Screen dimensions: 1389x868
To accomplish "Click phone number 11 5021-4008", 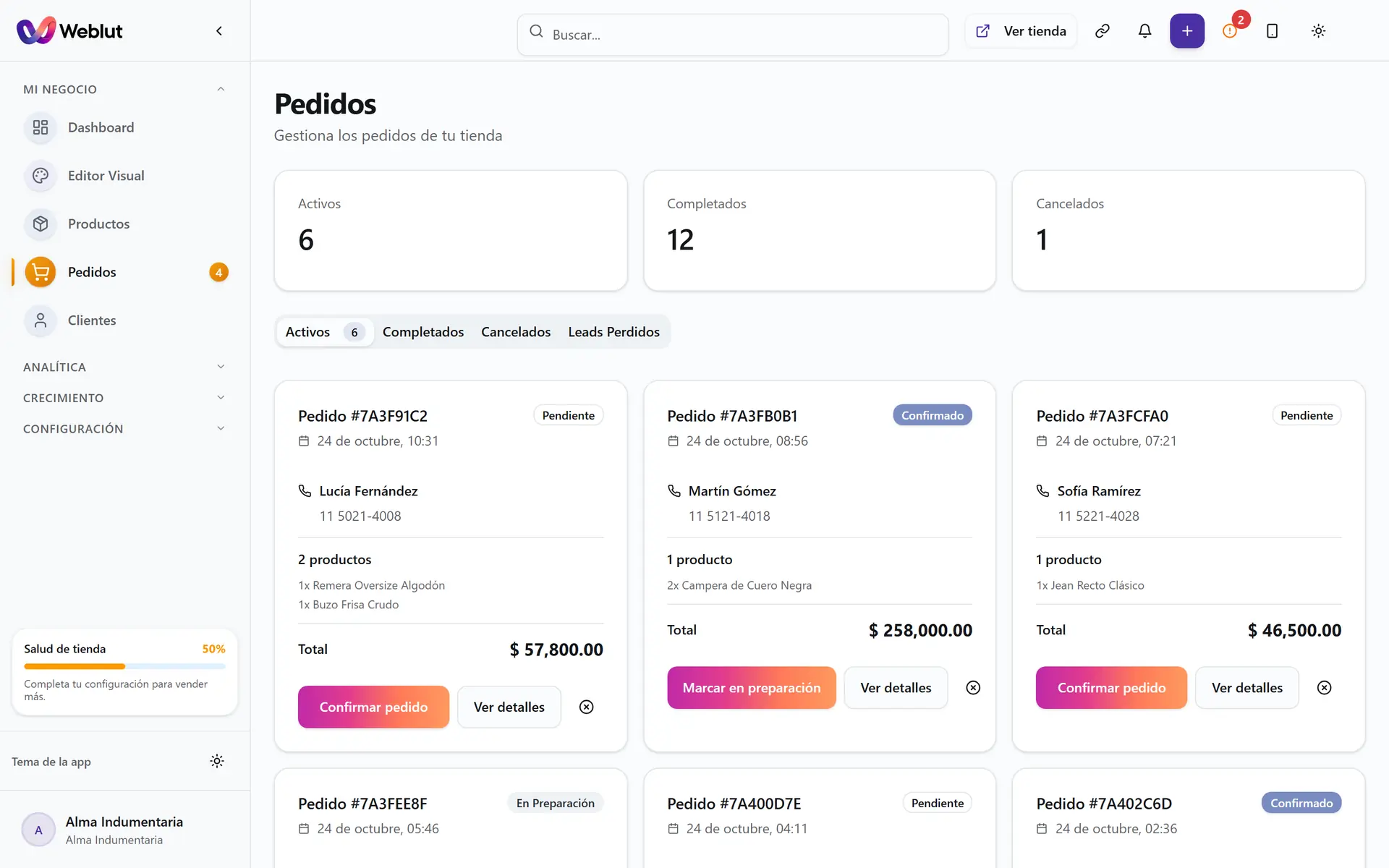I will (360, 516).
